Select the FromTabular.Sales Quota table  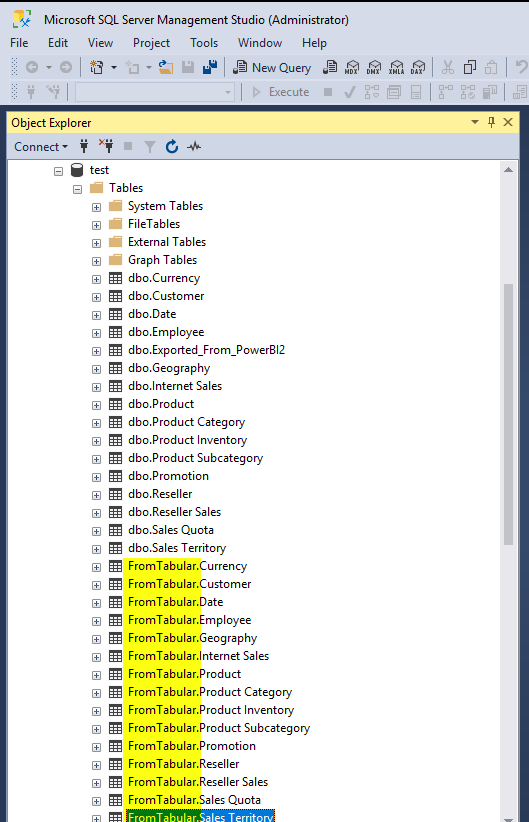[194, 799]
